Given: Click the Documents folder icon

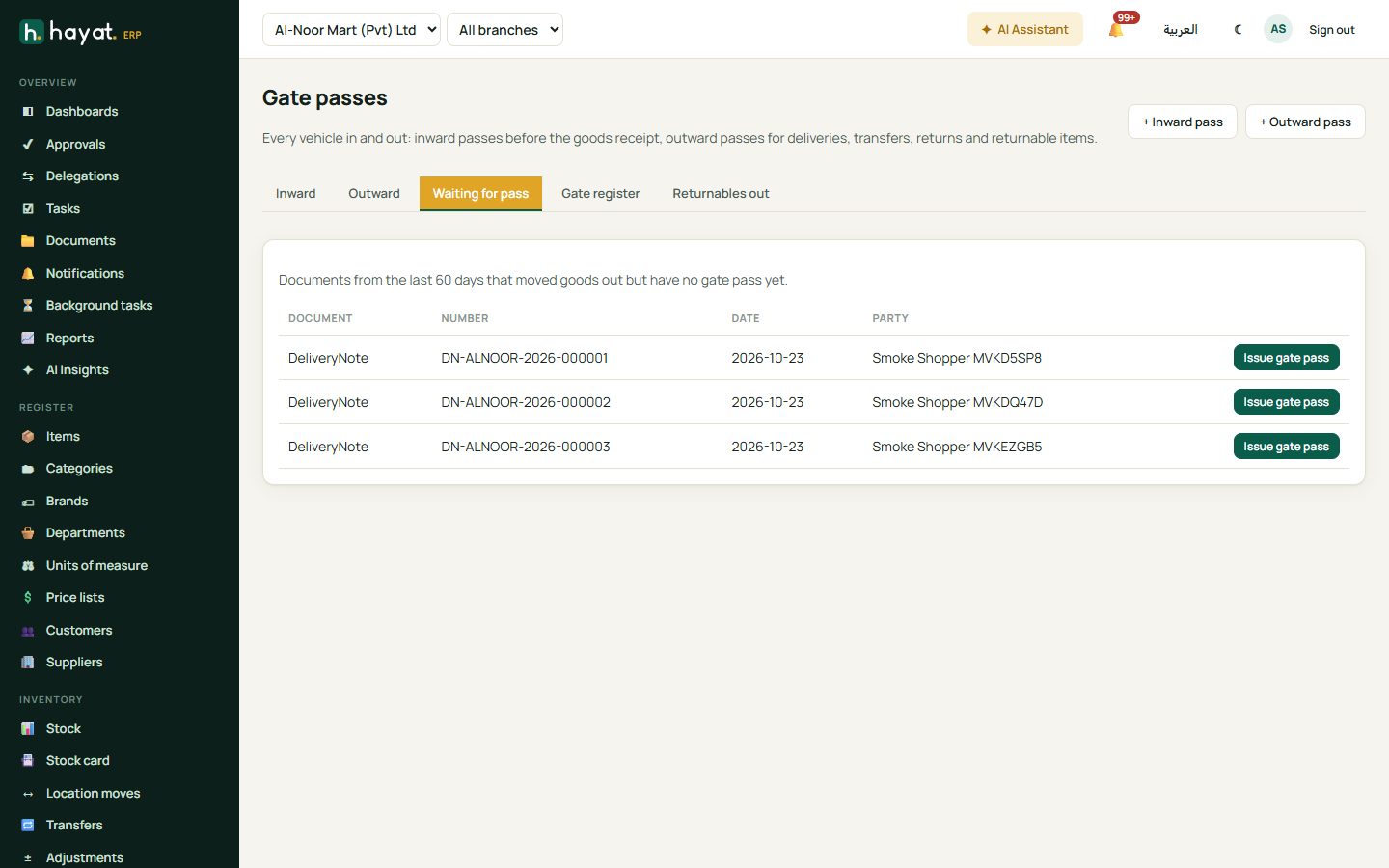Looking at the screenshot, I should click(28, 241).
